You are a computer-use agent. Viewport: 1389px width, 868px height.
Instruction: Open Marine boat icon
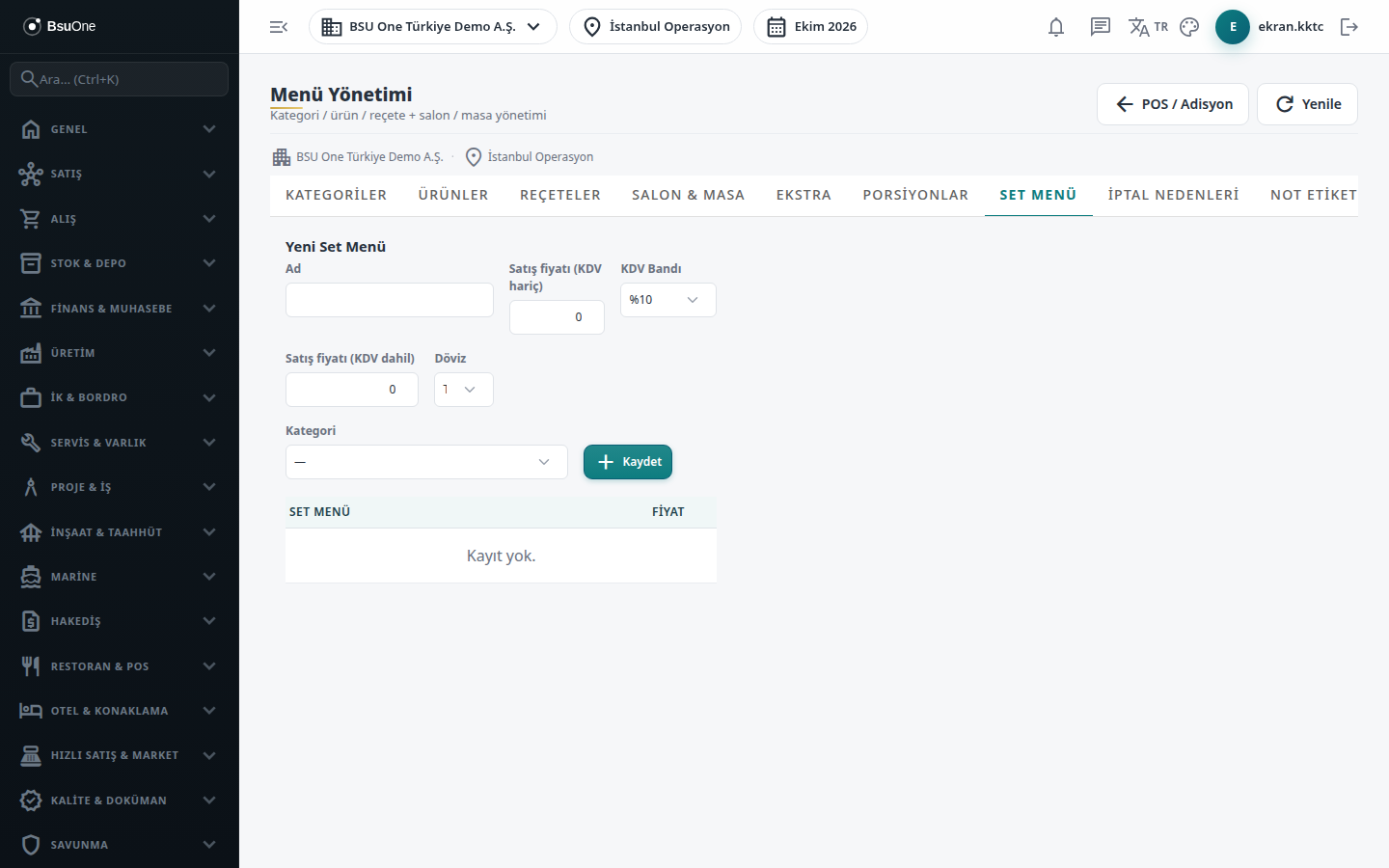31,577
